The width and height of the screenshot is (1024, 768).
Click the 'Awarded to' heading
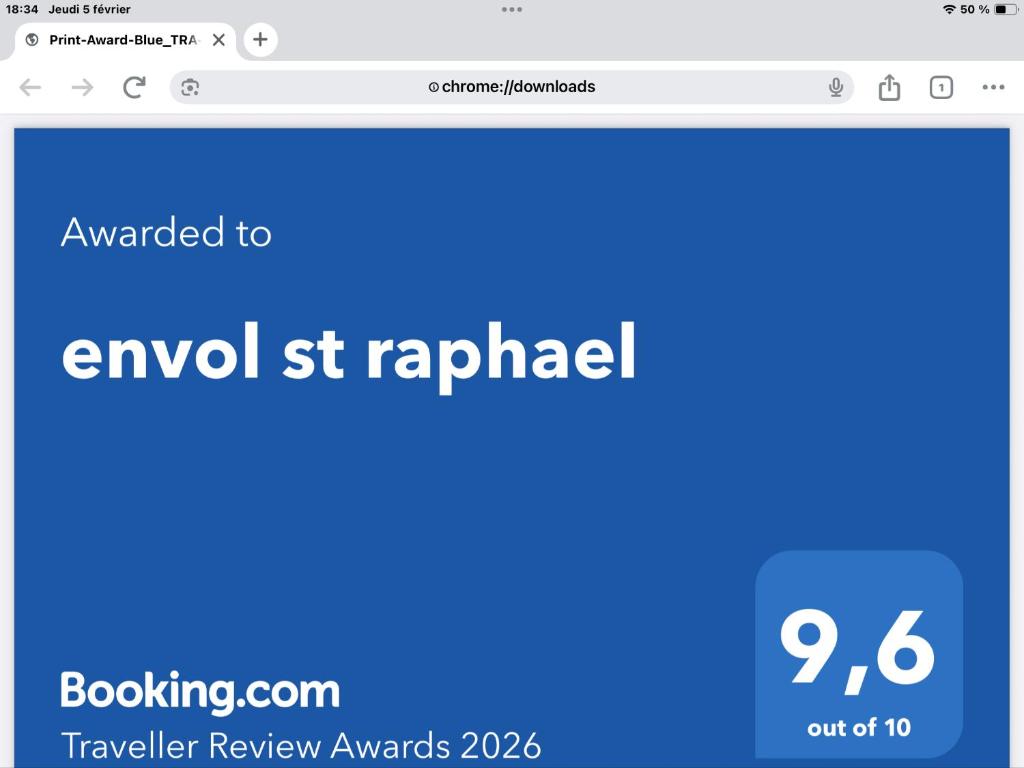point(166,232)
